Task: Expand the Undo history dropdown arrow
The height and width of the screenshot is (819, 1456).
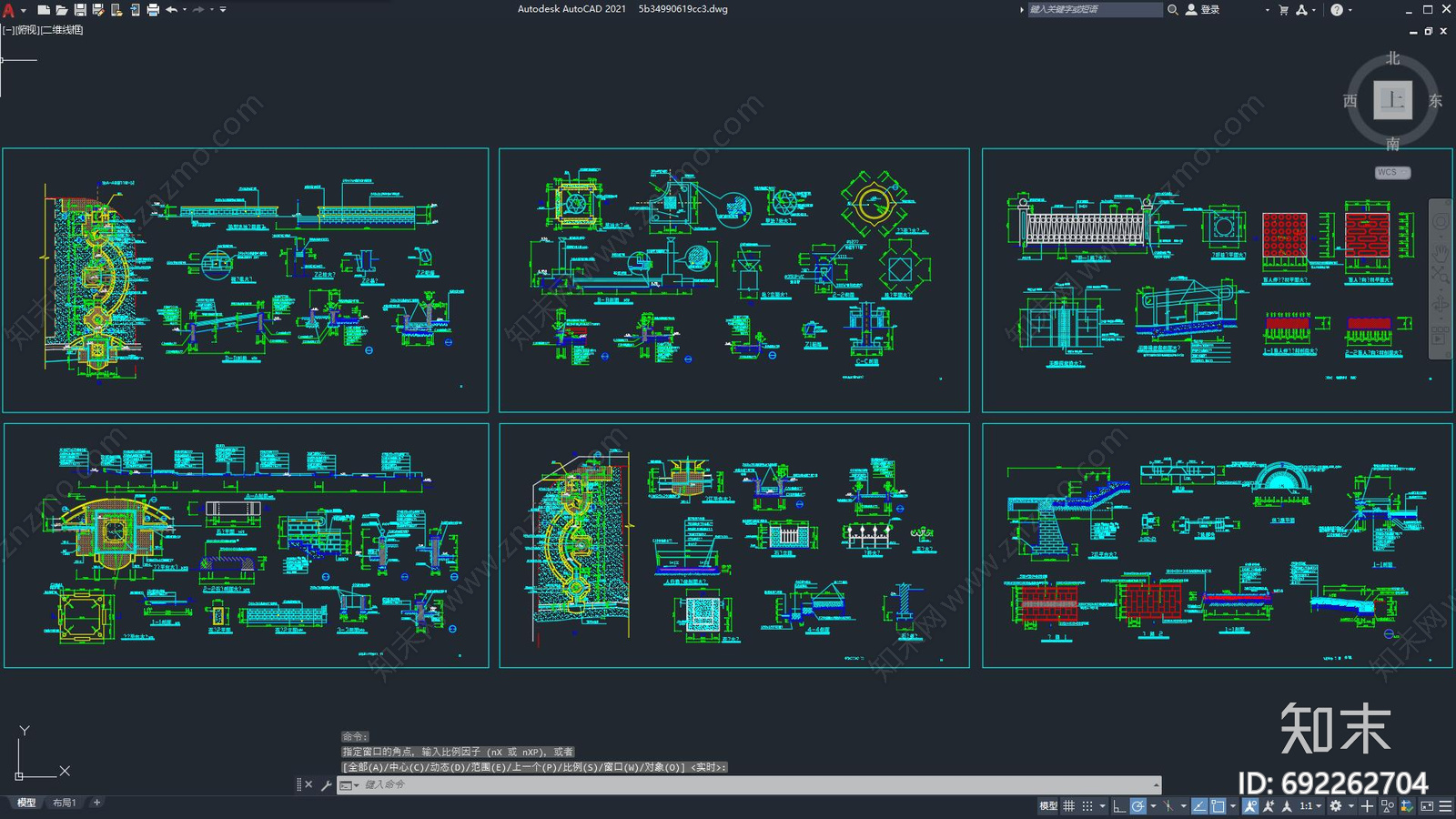Action: click(185, 10)
